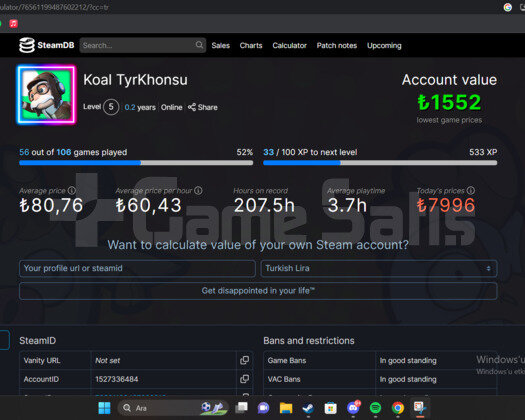This screenshot has width=525, height=420.
Task: Open the Patch notes page
Action: pos(337,45)
